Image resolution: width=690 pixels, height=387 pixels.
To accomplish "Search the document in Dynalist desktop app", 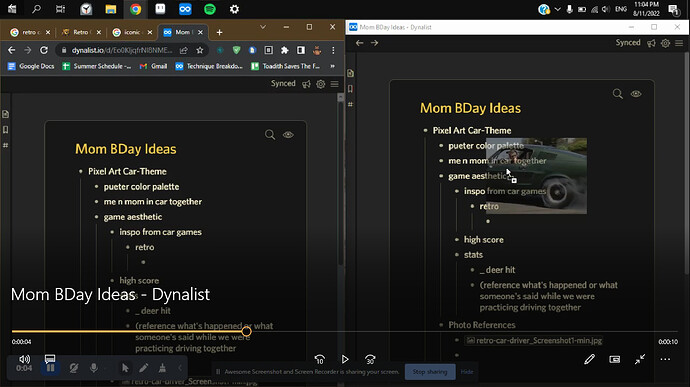I will coord(618,94).
